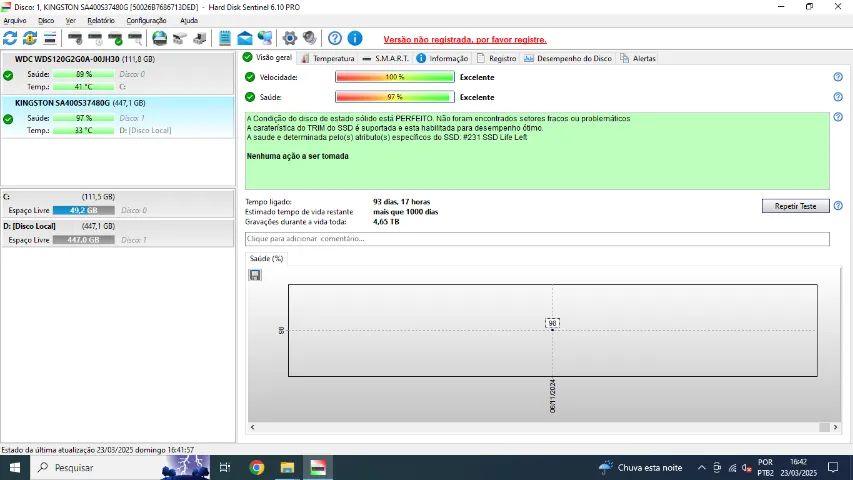Click the disk-with-magnifier toolbar icon
The width and height of the screenshot is (853, 480).
[135, 38]
